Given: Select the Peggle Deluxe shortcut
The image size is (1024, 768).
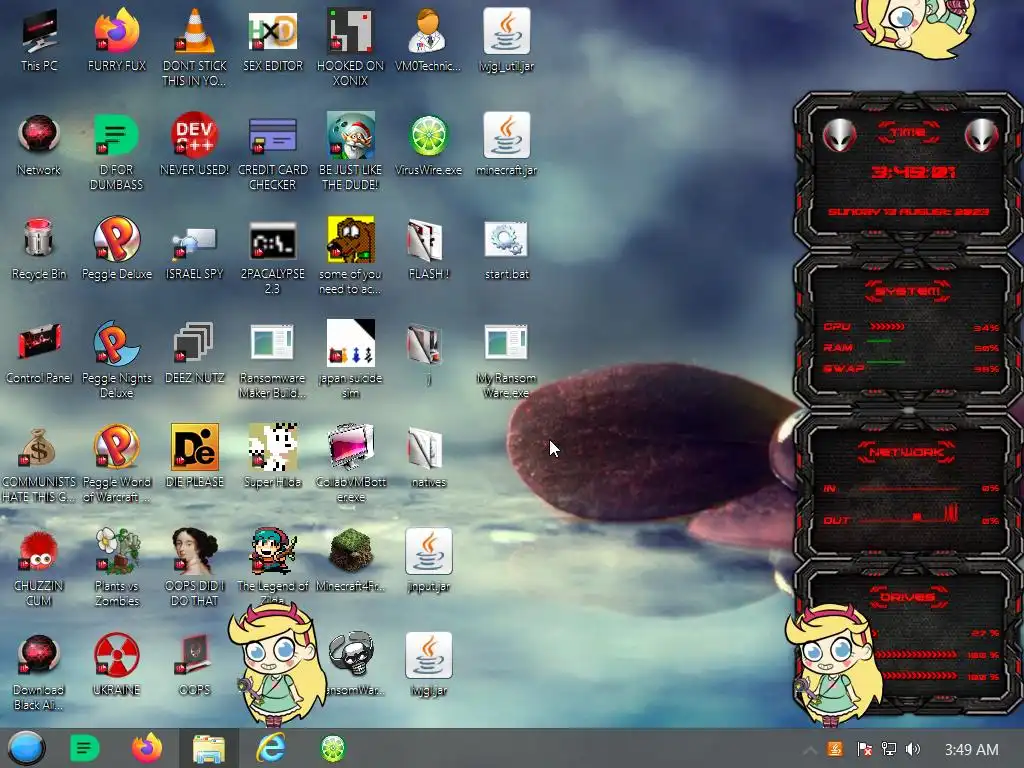Looking at the screenshot, I should click(x=116, y=238).
